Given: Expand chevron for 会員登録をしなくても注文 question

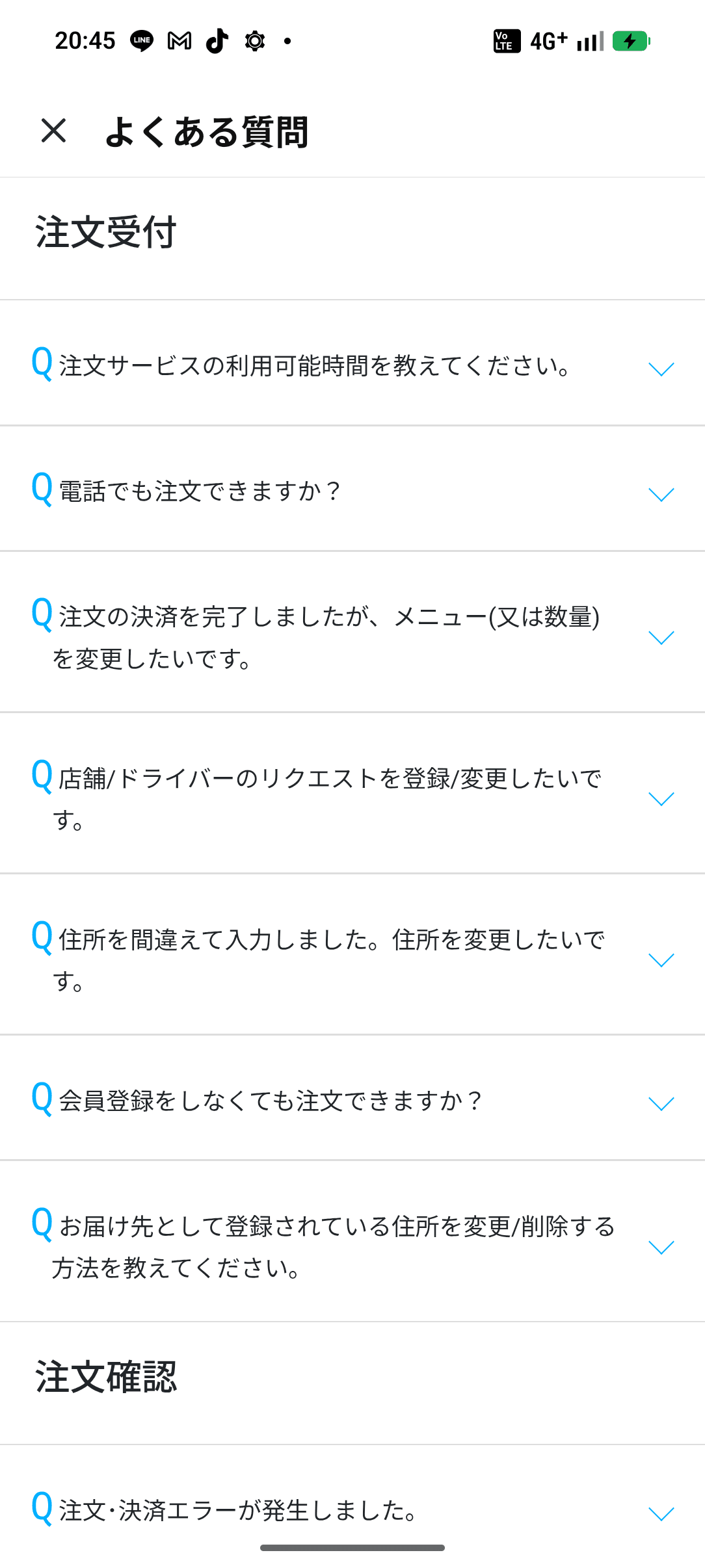Looking at the screenshot, I should pyautogui.click(x=661, y=1103).
